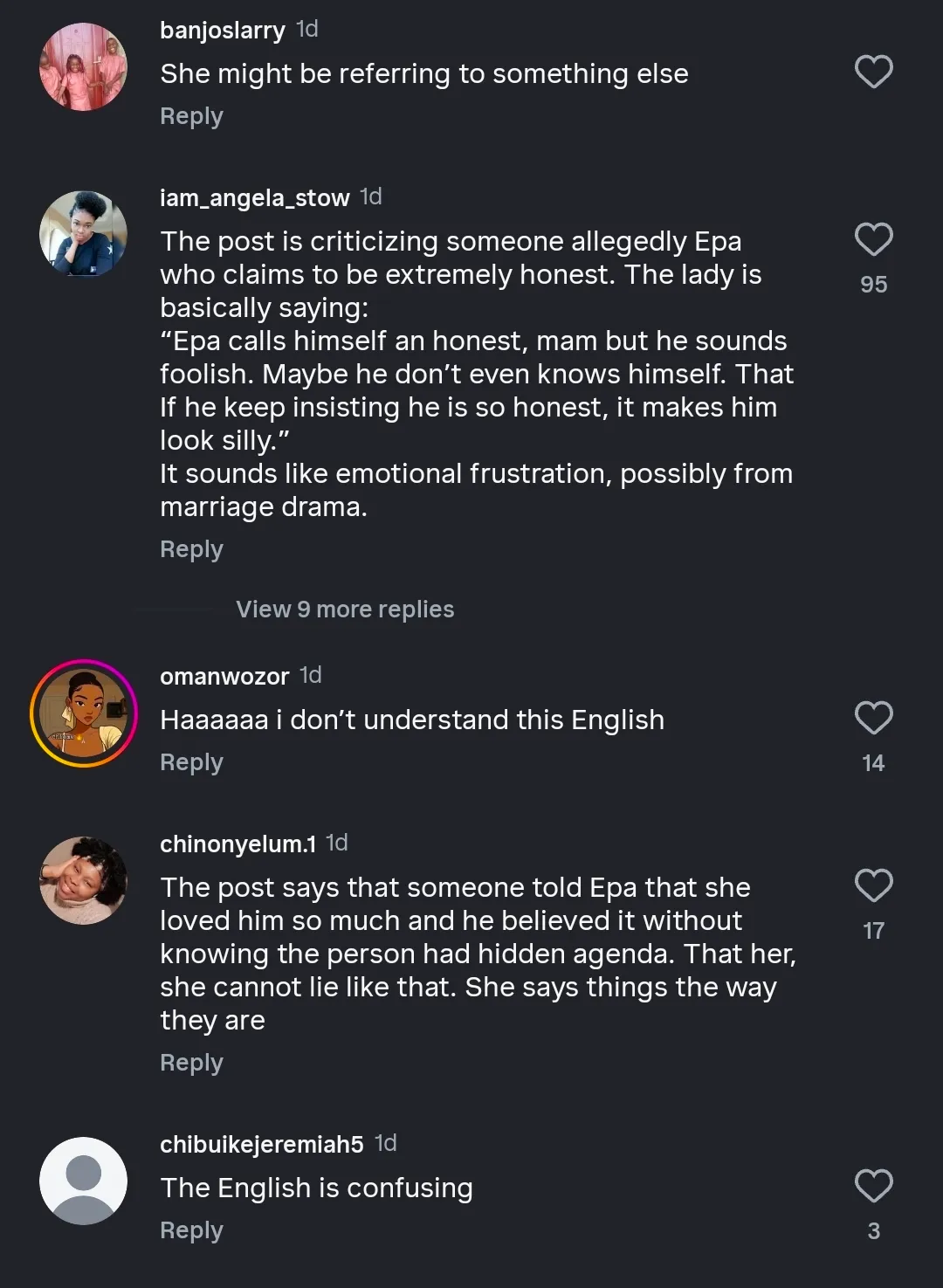Heart chinonyelum.1's comment
The height and width of the screenshot is (1288, 943).
tap(873, 885)
